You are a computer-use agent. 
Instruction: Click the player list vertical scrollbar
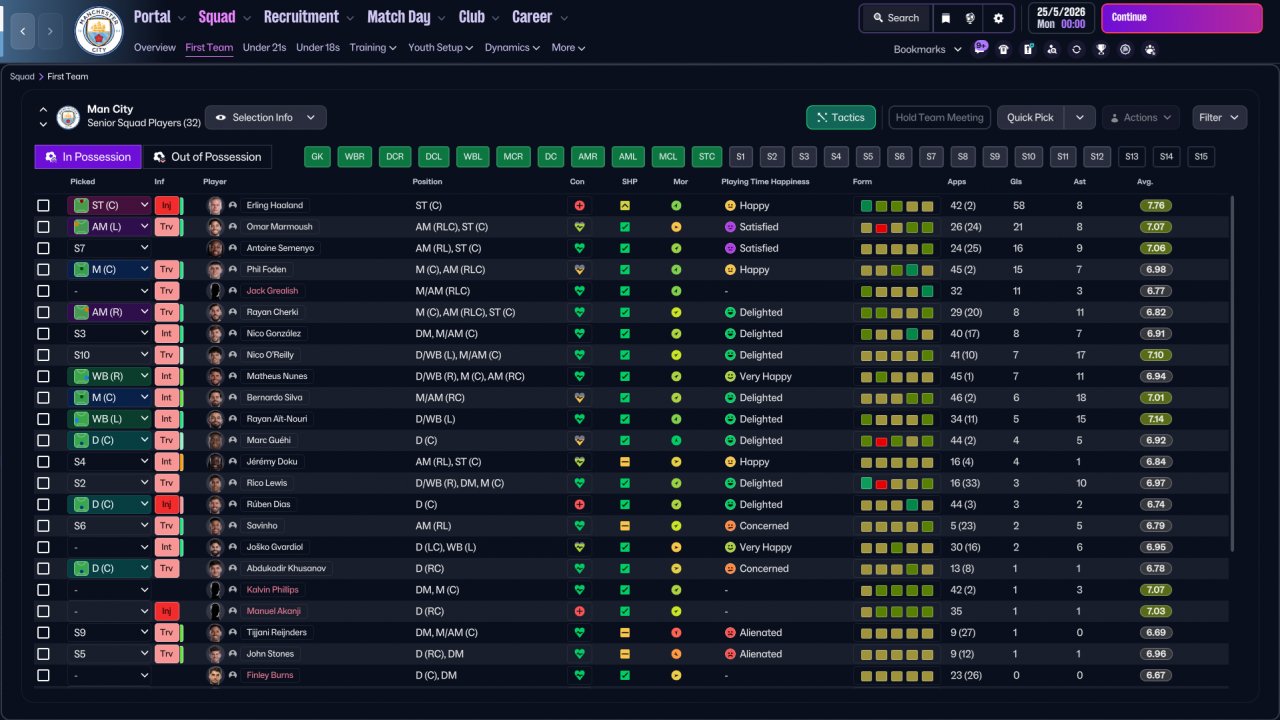(1233, 372)
